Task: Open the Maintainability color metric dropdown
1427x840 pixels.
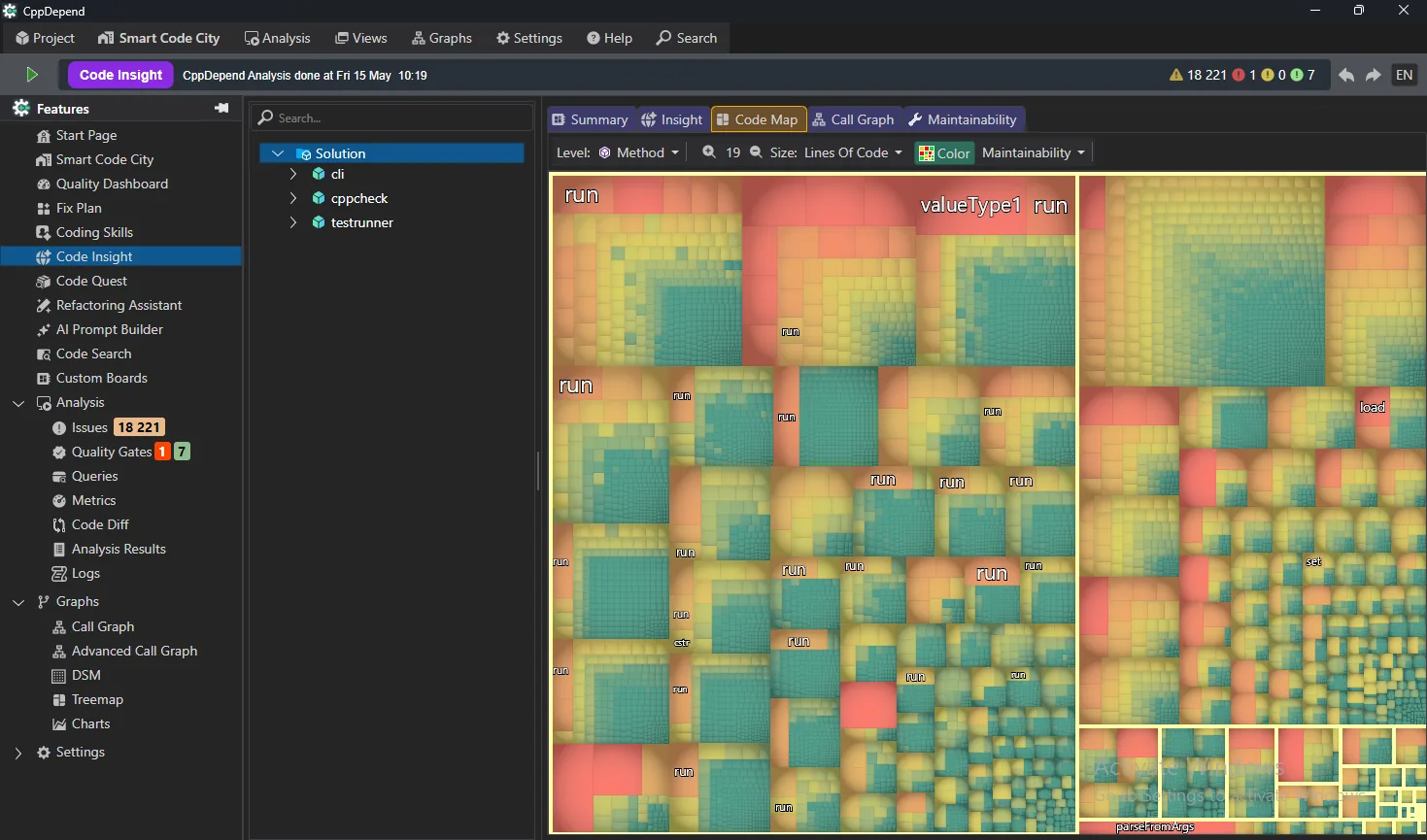Action: point(1034,152)
